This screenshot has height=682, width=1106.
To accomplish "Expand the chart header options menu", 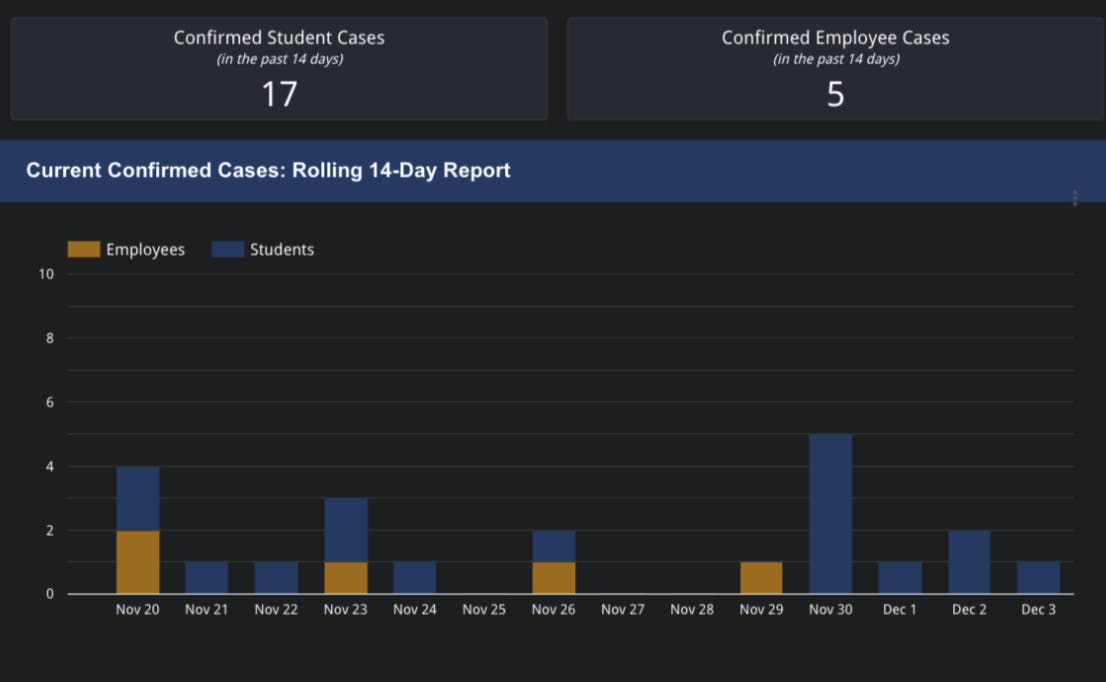I will 1077,196.
